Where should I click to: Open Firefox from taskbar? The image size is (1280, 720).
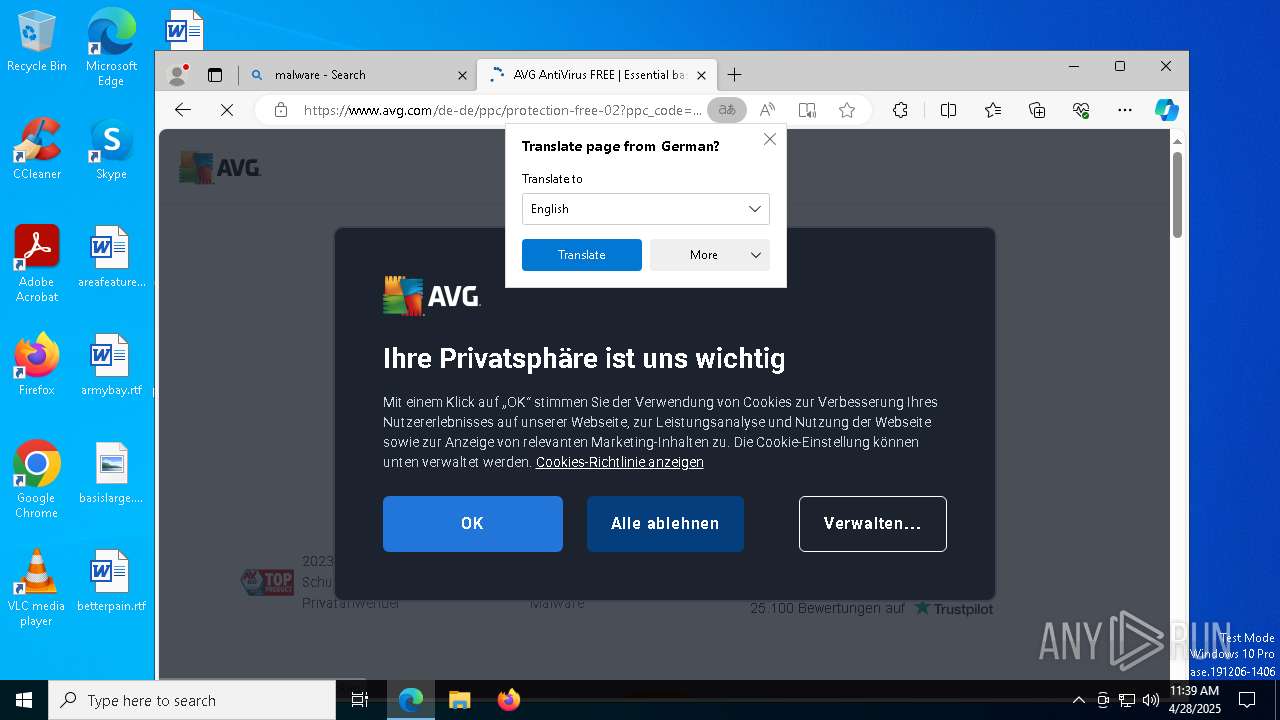point(508,700)
